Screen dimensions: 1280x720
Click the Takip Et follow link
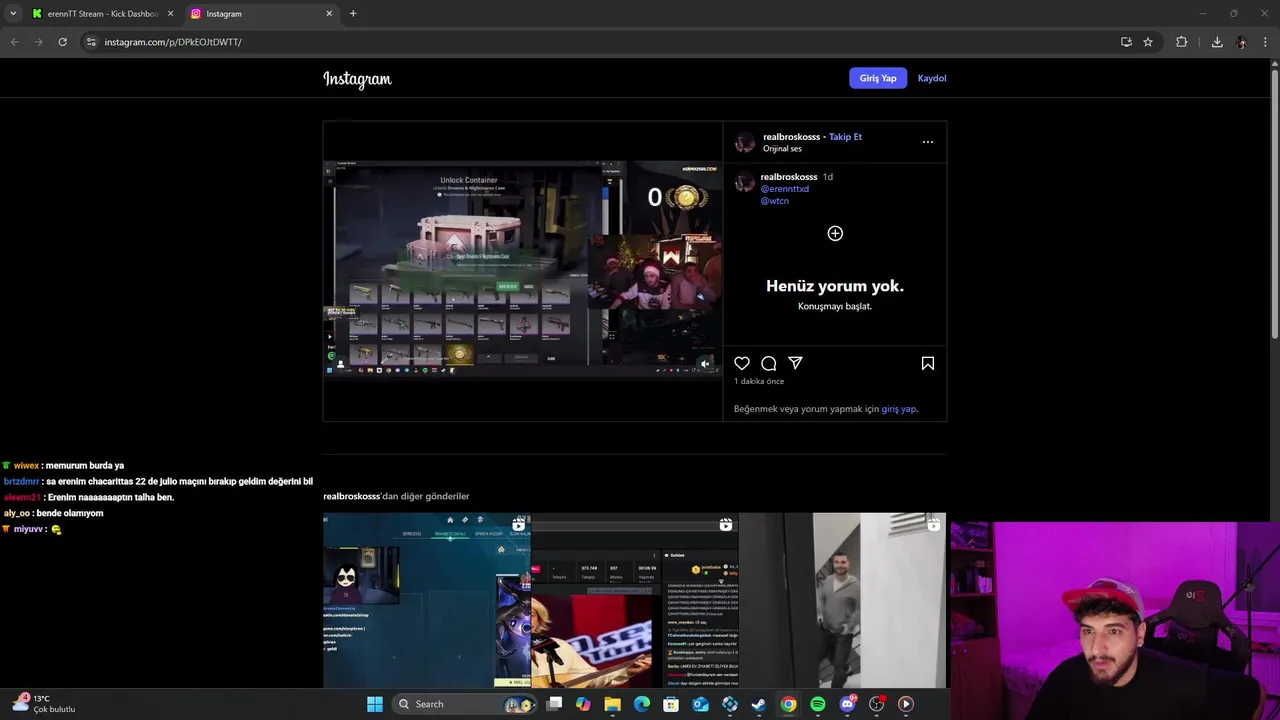[x=845, y=137]
